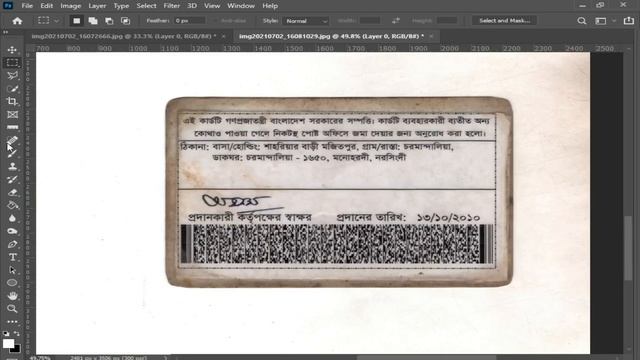Screen dimensions: 640x360
Task: Select the Ruler measurement tool
Action: [12, 127]
